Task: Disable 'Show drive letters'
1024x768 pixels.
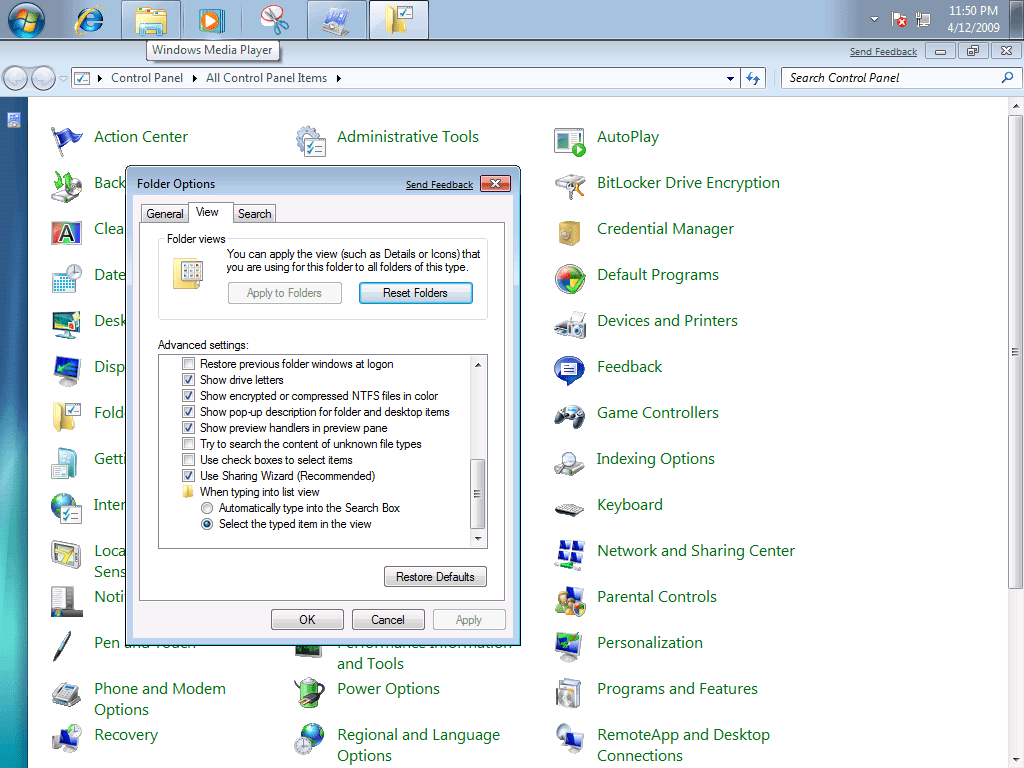Action: pos(188,379)
